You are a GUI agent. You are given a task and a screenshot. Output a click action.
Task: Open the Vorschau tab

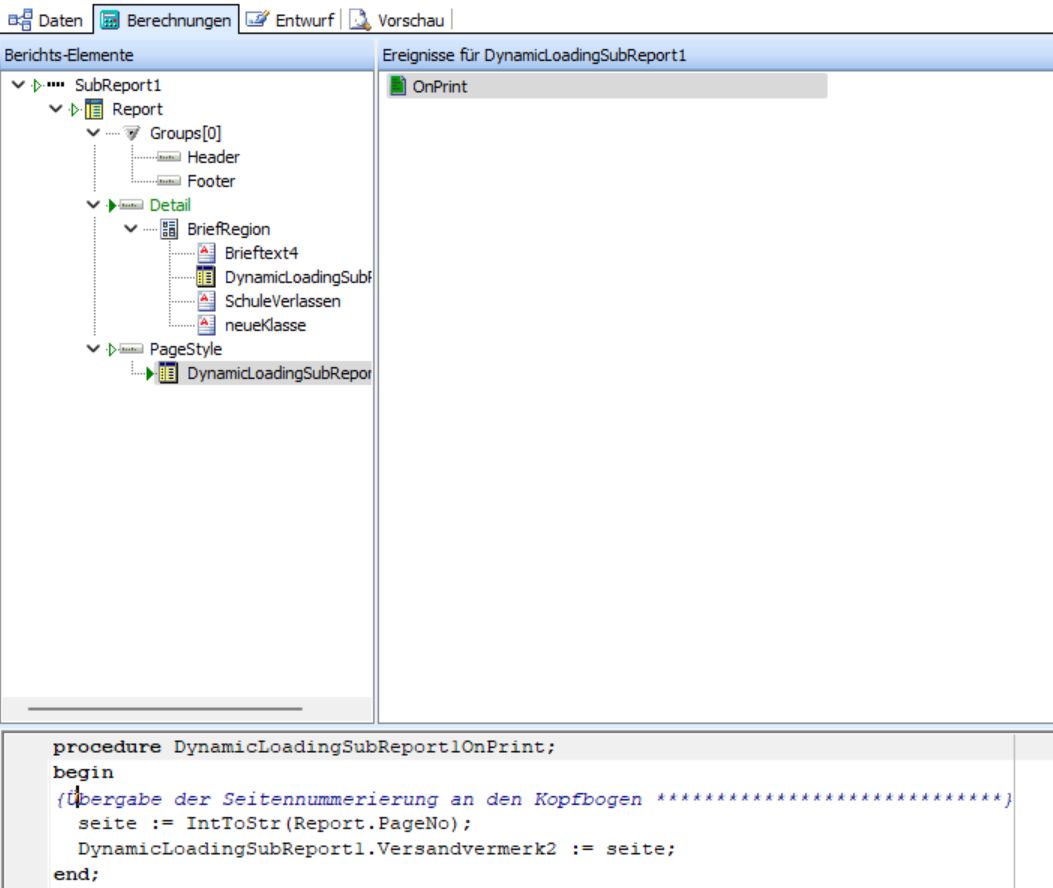tap(397, 20)
